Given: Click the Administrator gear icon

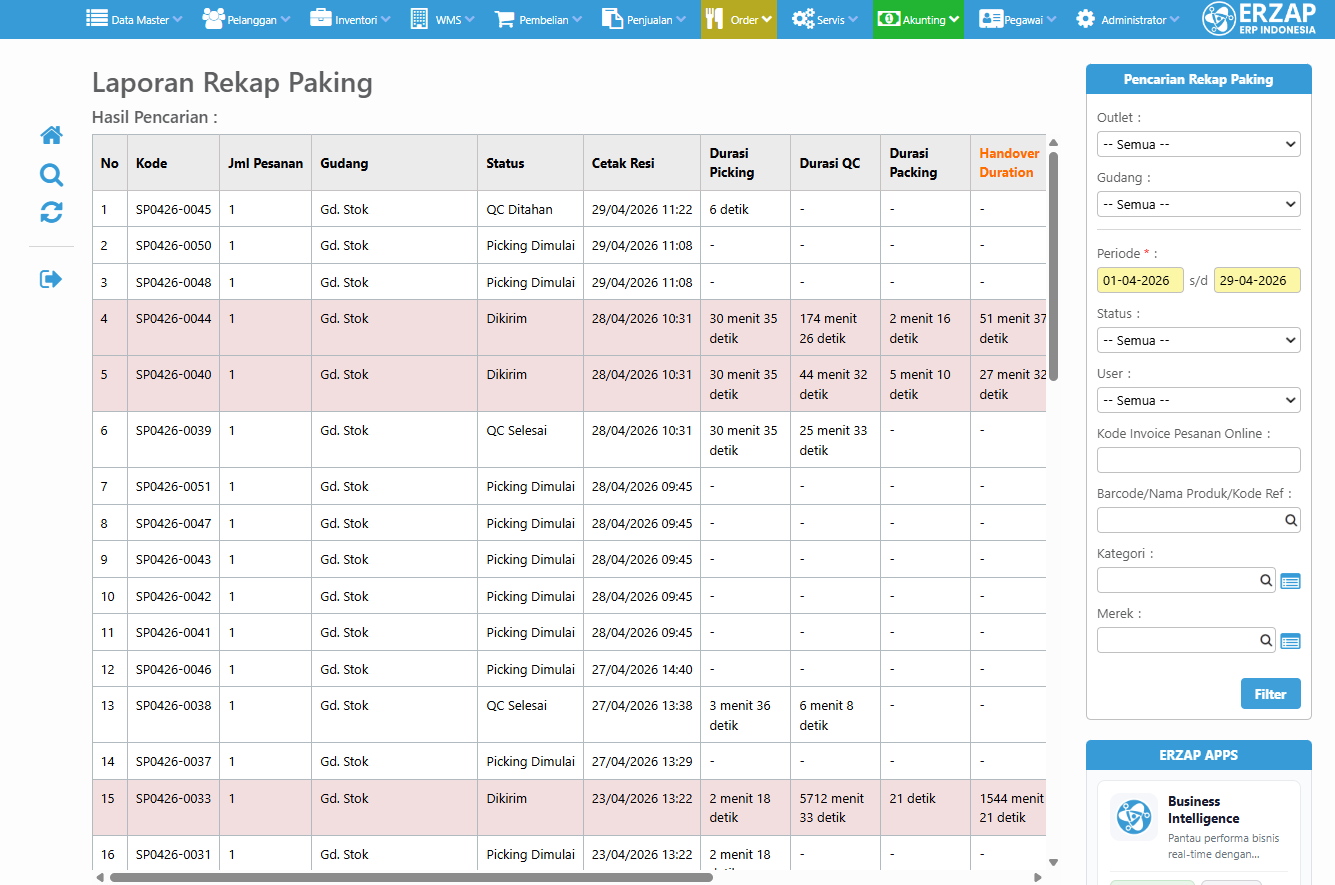Looking at the screenshot, I should (1086, 18).
